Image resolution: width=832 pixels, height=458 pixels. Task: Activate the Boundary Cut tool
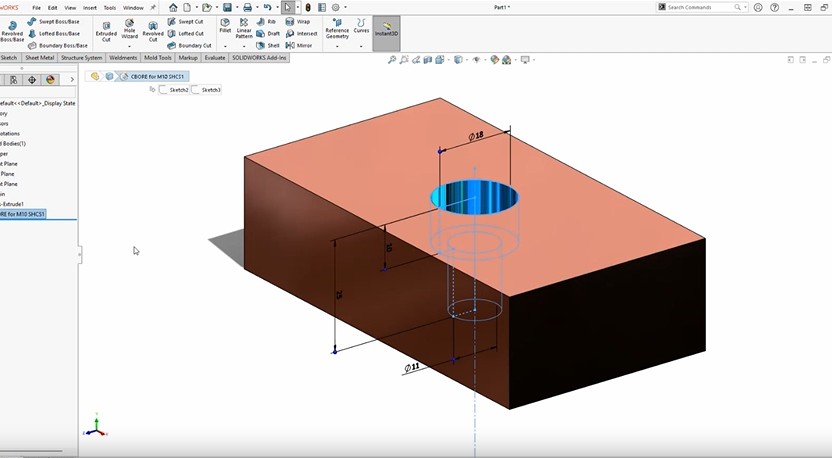point(190,46)
